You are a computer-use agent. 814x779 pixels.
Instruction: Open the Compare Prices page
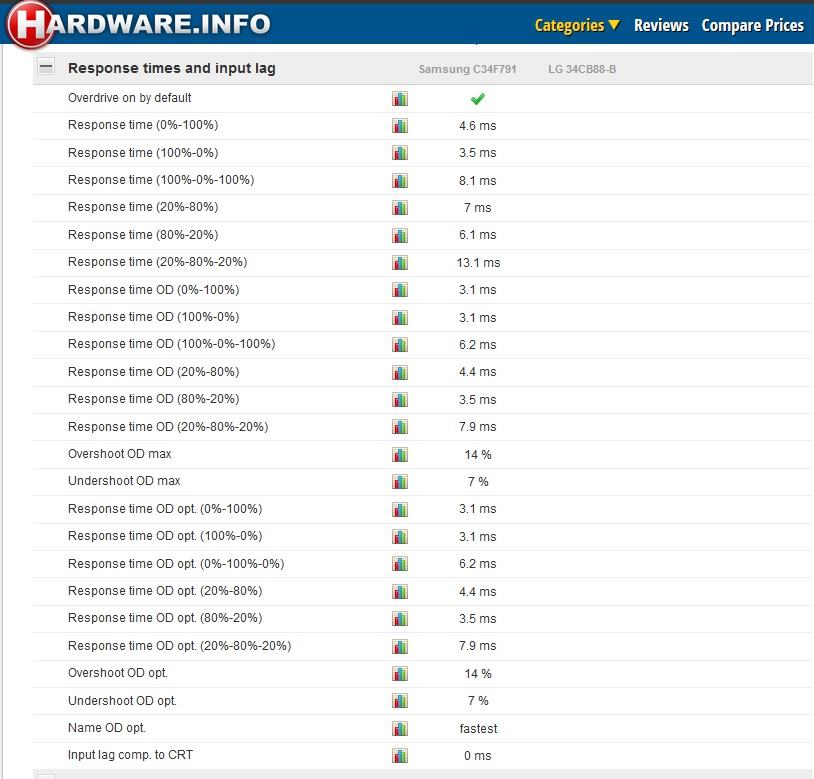(x=752, y=25)
